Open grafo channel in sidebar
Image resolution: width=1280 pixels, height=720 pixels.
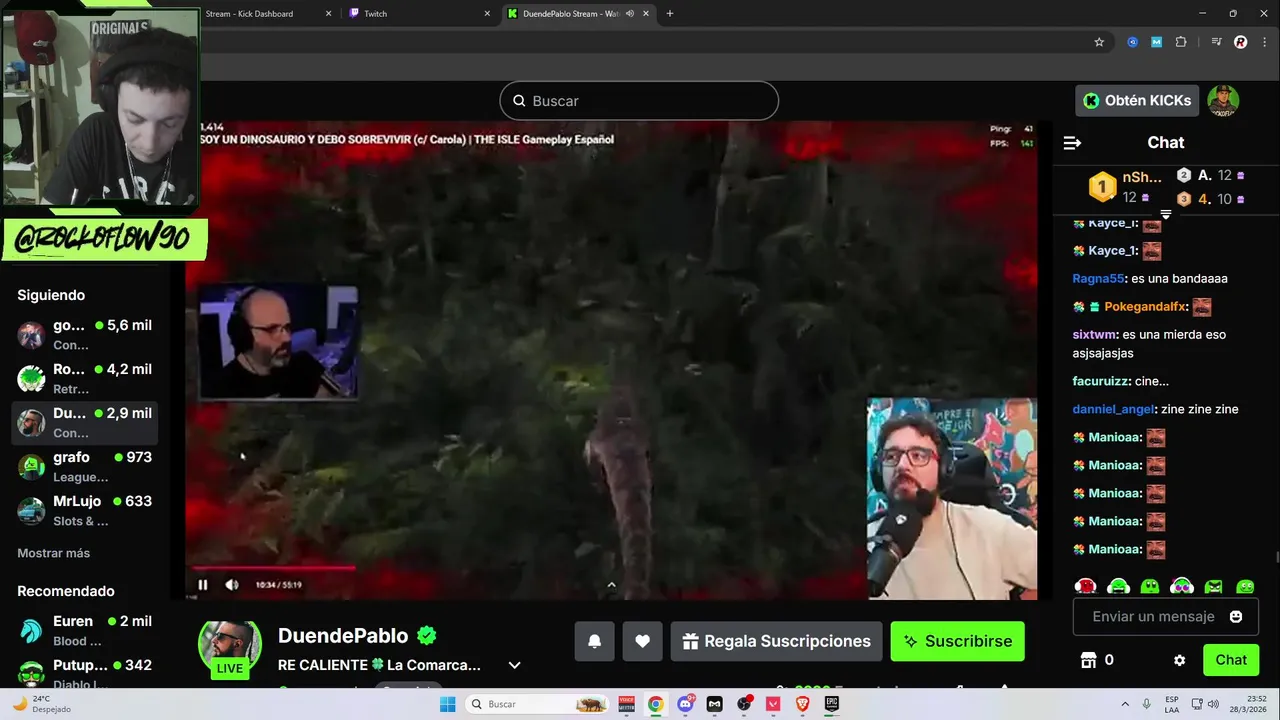pyautogui.click(x=85, y=467)
